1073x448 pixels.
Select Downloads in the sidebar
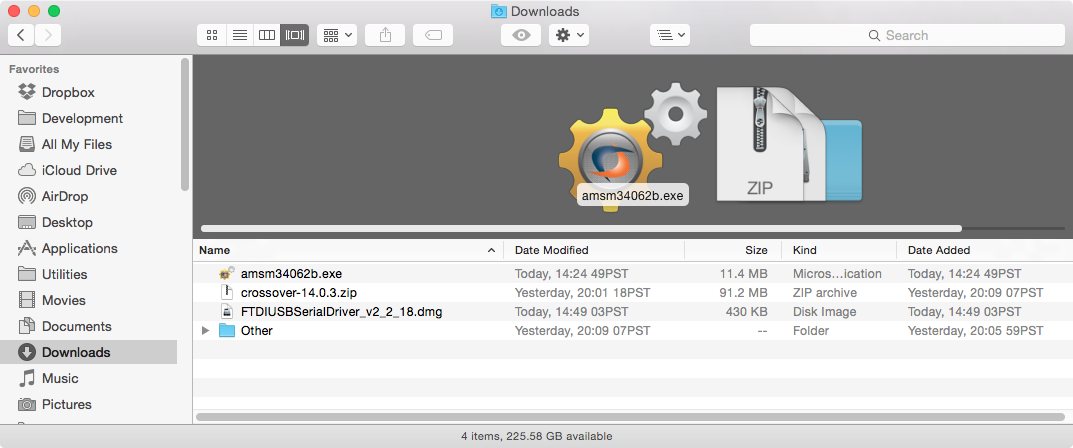click(88, 352)
